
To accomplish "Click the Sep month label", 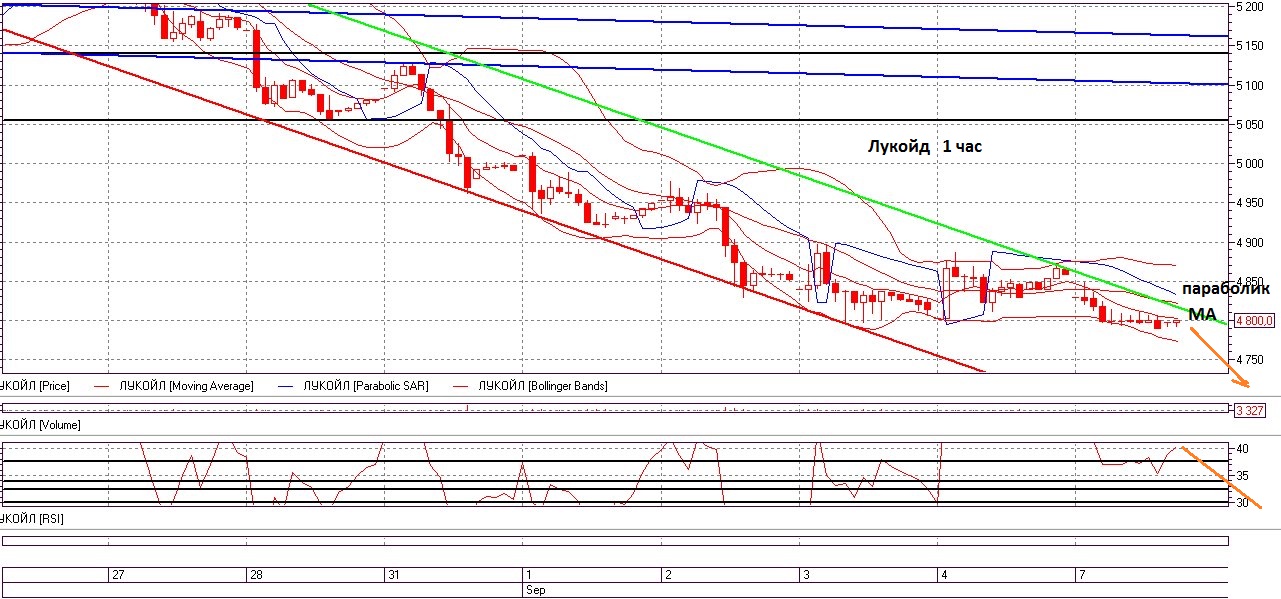I will pos(536,590).
